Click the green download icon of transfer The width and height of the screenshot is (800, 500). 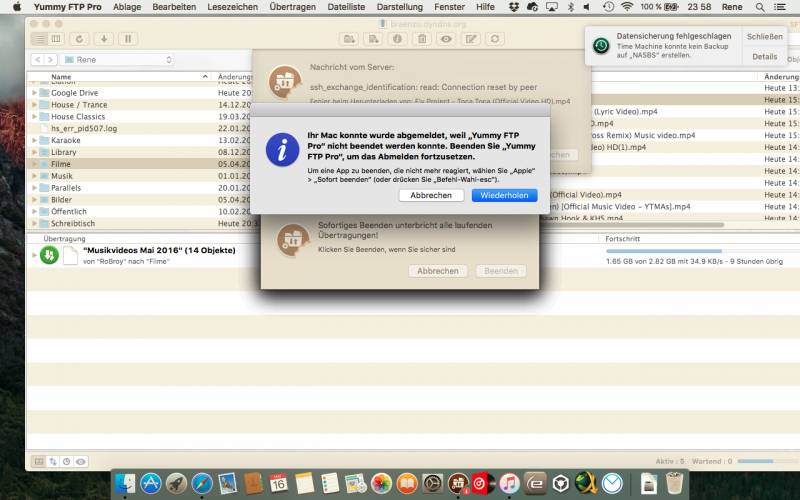pos(49,255)
